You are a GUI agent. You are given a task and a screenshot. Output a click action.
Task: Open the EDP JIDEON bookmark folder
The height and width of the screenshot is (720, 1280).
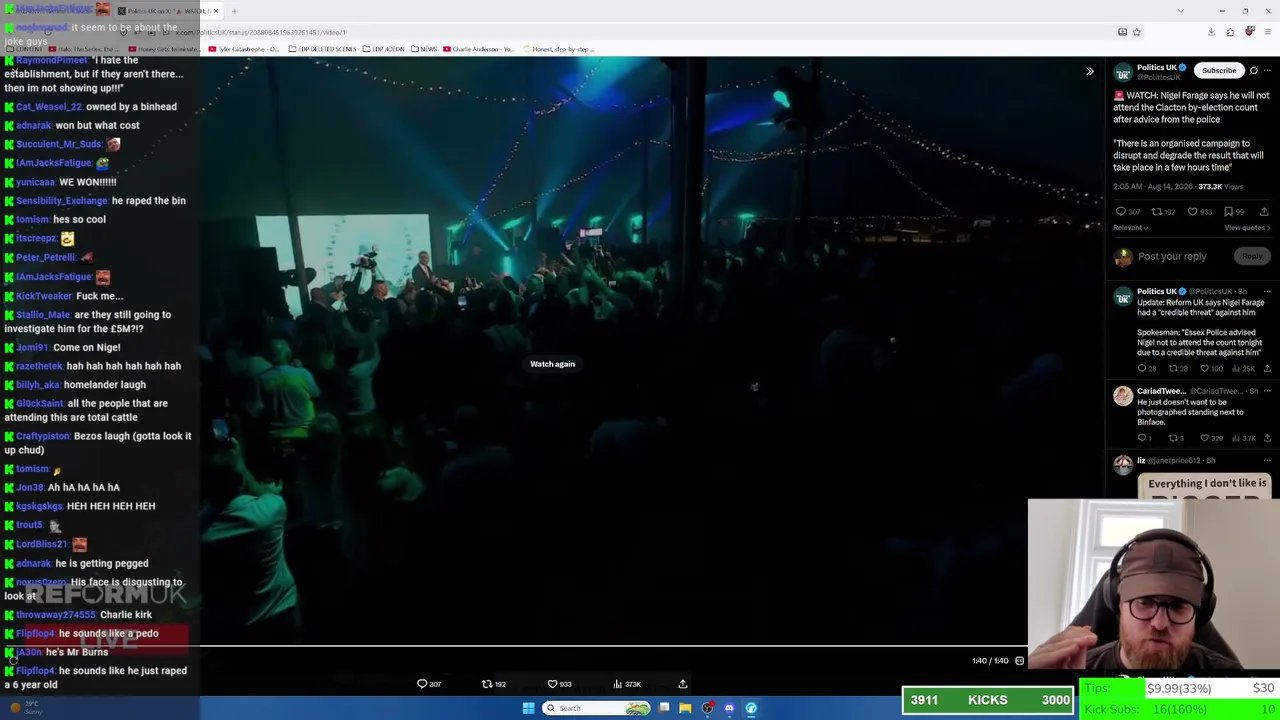tap(384, 49)
